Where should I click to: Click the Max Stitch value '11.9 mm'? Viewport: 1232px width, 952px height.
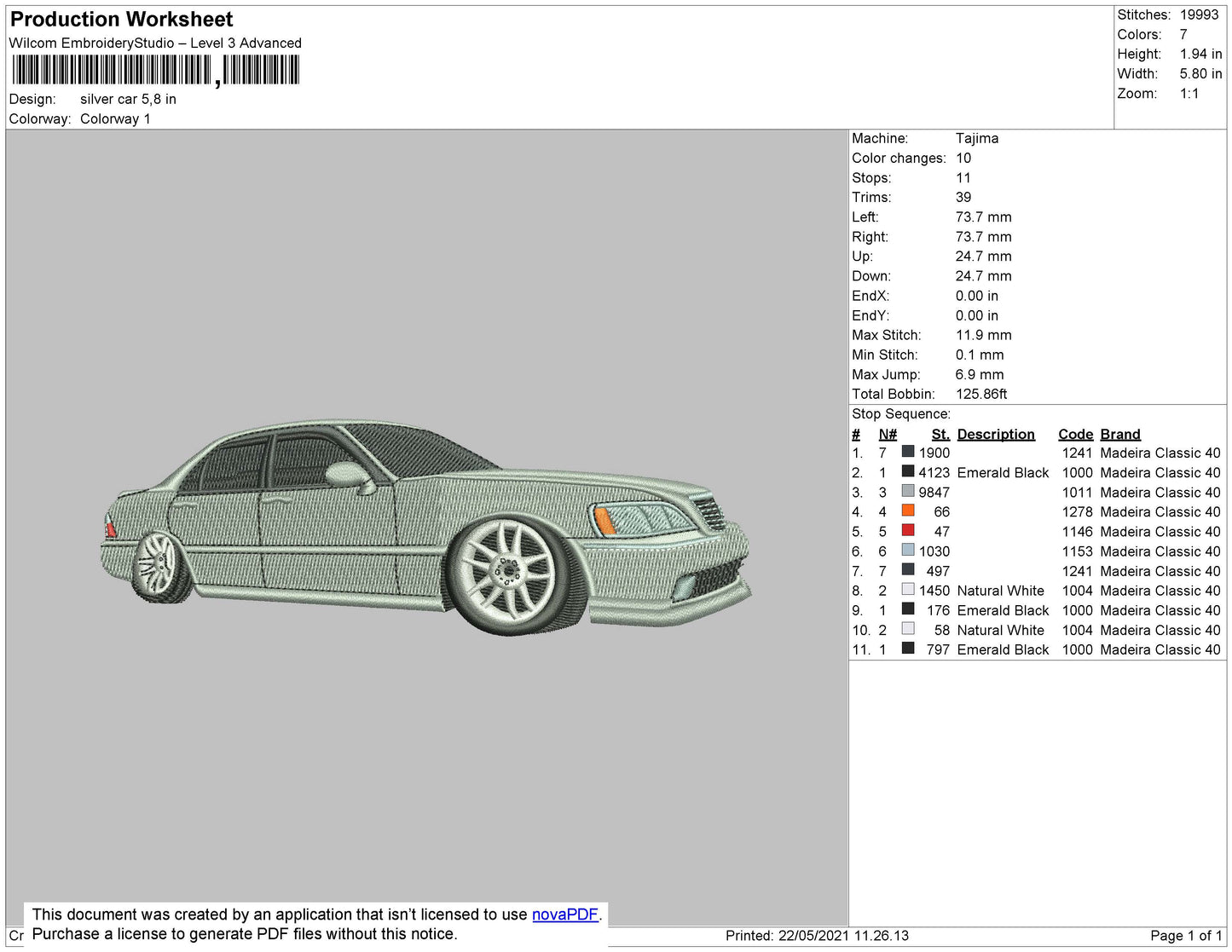click(x=984, y=335)
